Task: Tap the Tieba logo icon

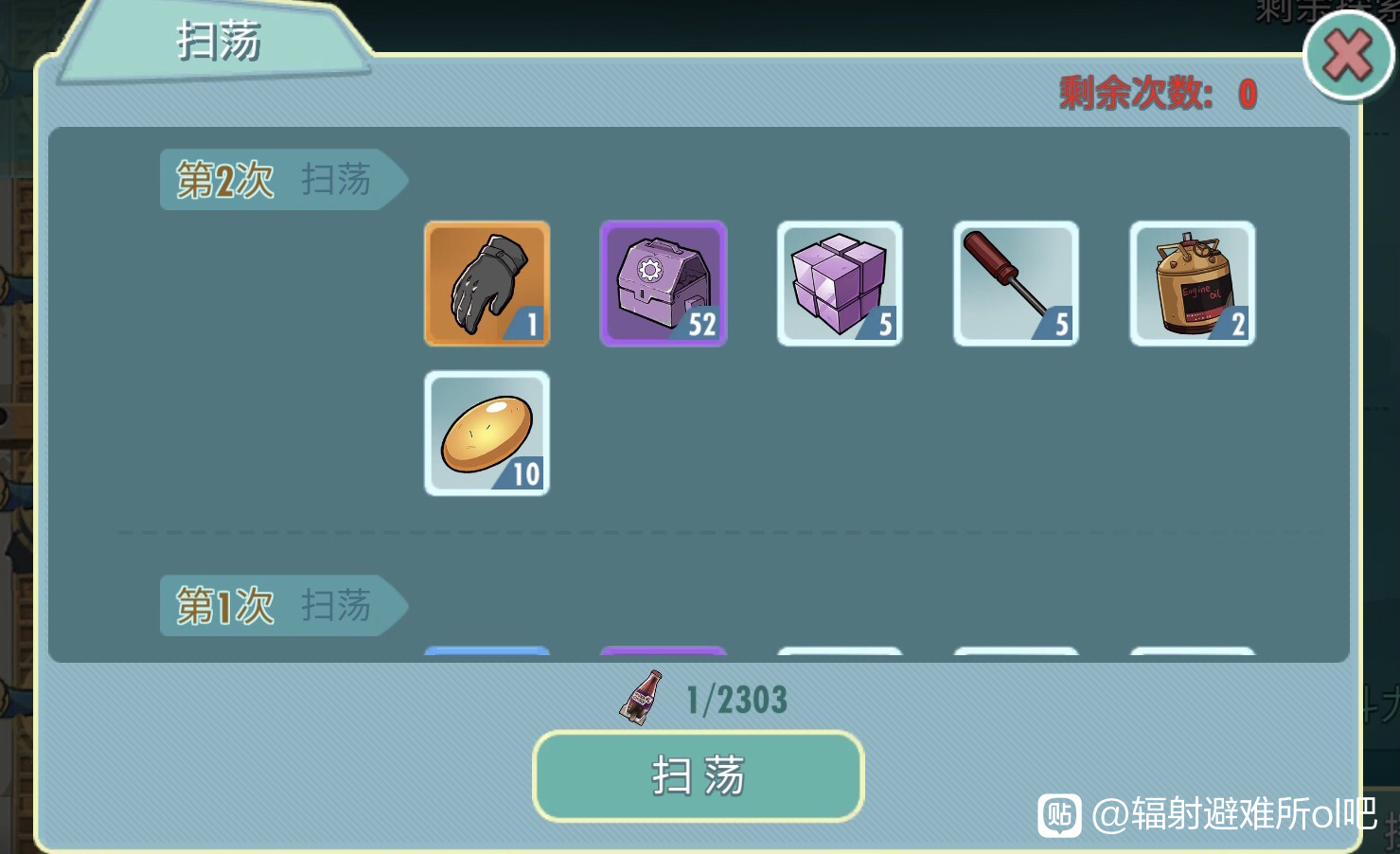Action: click(1059, 814)
